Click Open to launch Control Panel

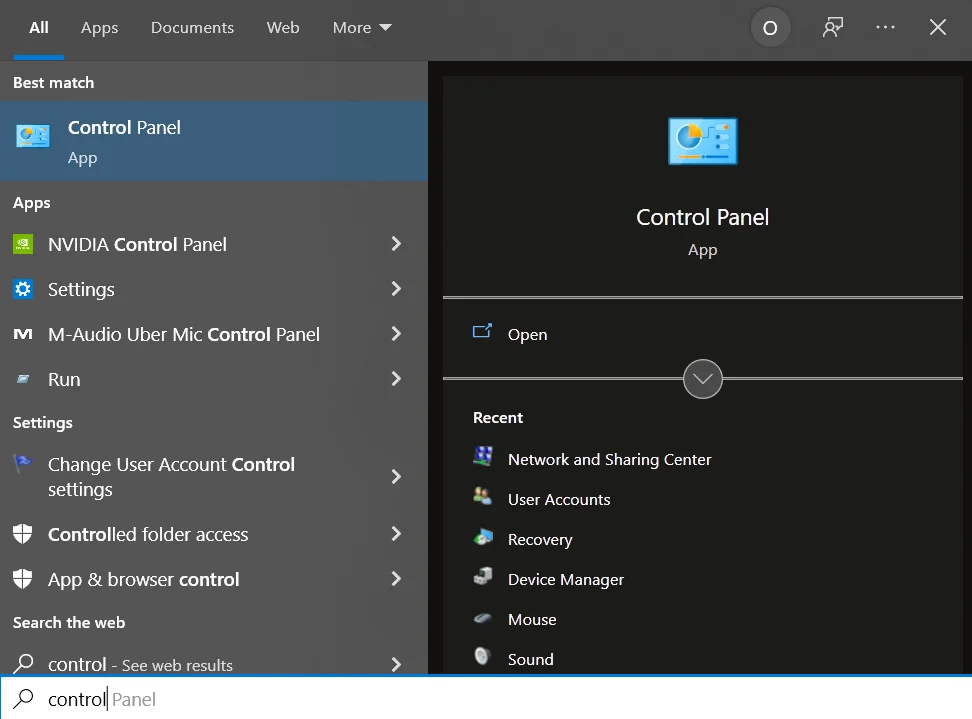click(x=527, y=335)
